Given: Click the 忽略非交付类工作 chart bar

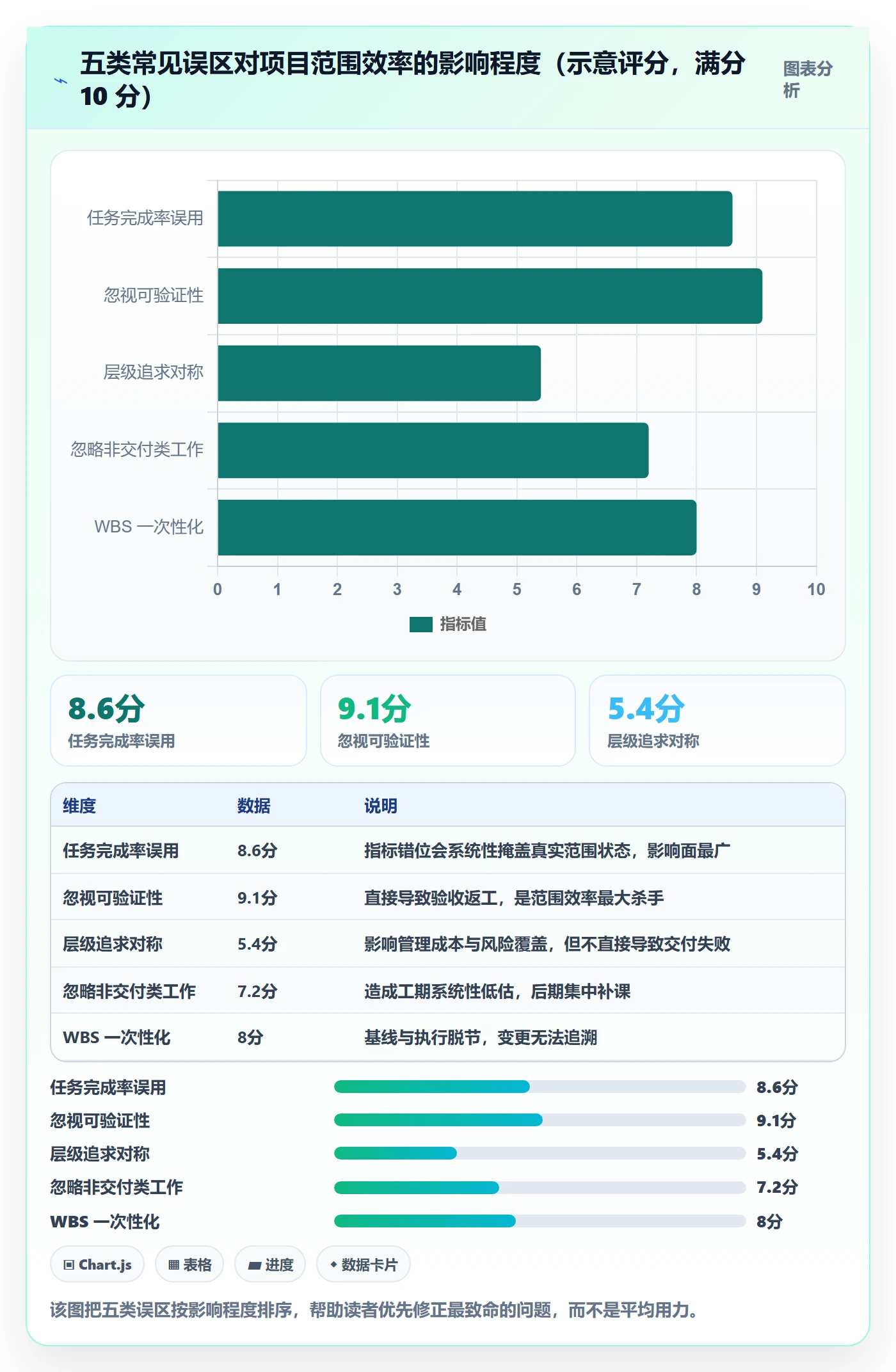Looking at the screenshot, I should 433,451.
